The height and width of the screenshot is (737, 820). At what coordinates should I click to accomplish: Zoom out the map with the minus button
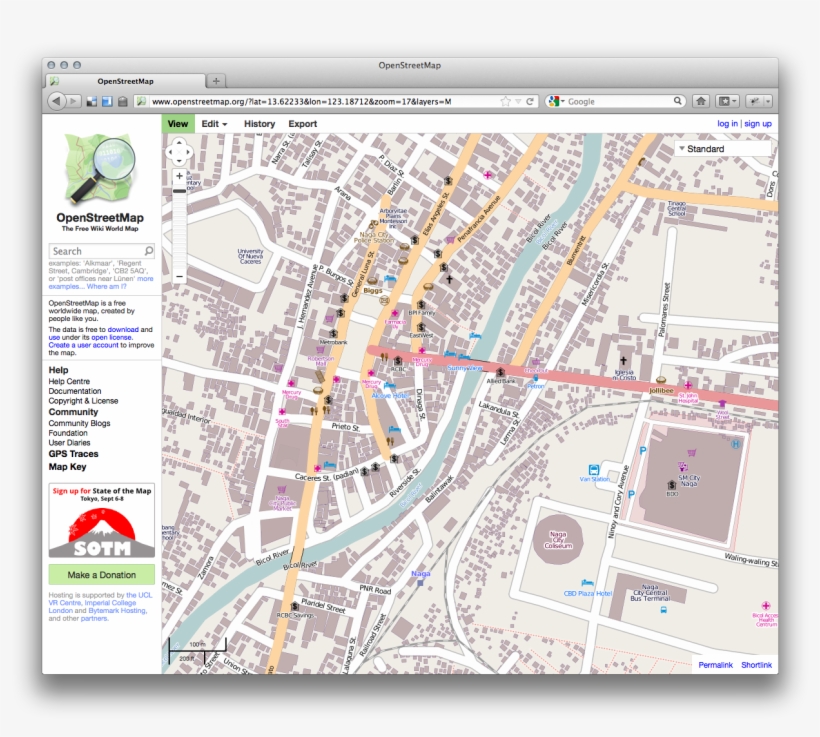point(179,276)
